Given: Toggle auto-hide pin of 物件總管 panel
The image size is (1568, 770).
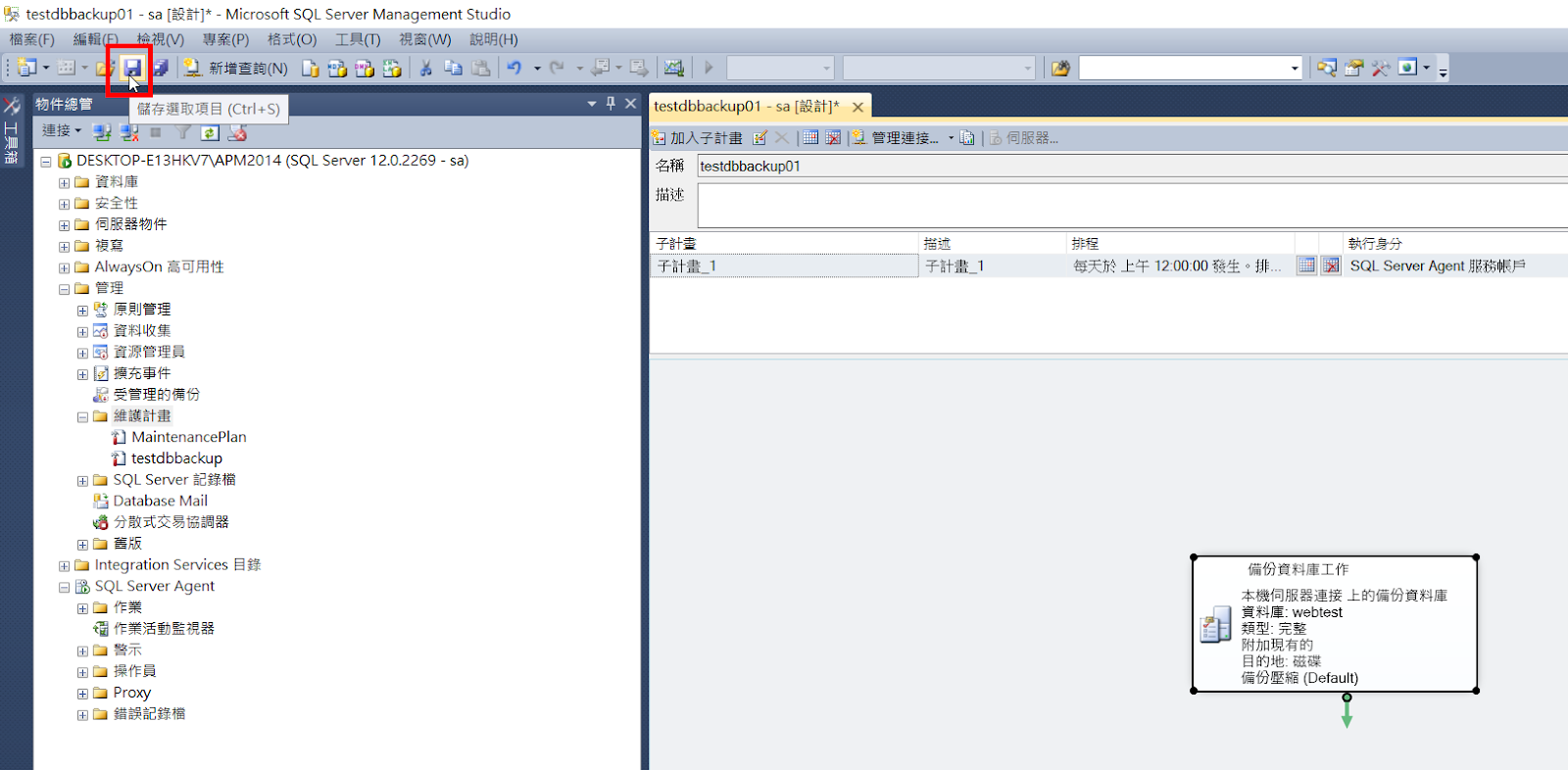Looking at the screenshot, I should [x=611, y=103].
